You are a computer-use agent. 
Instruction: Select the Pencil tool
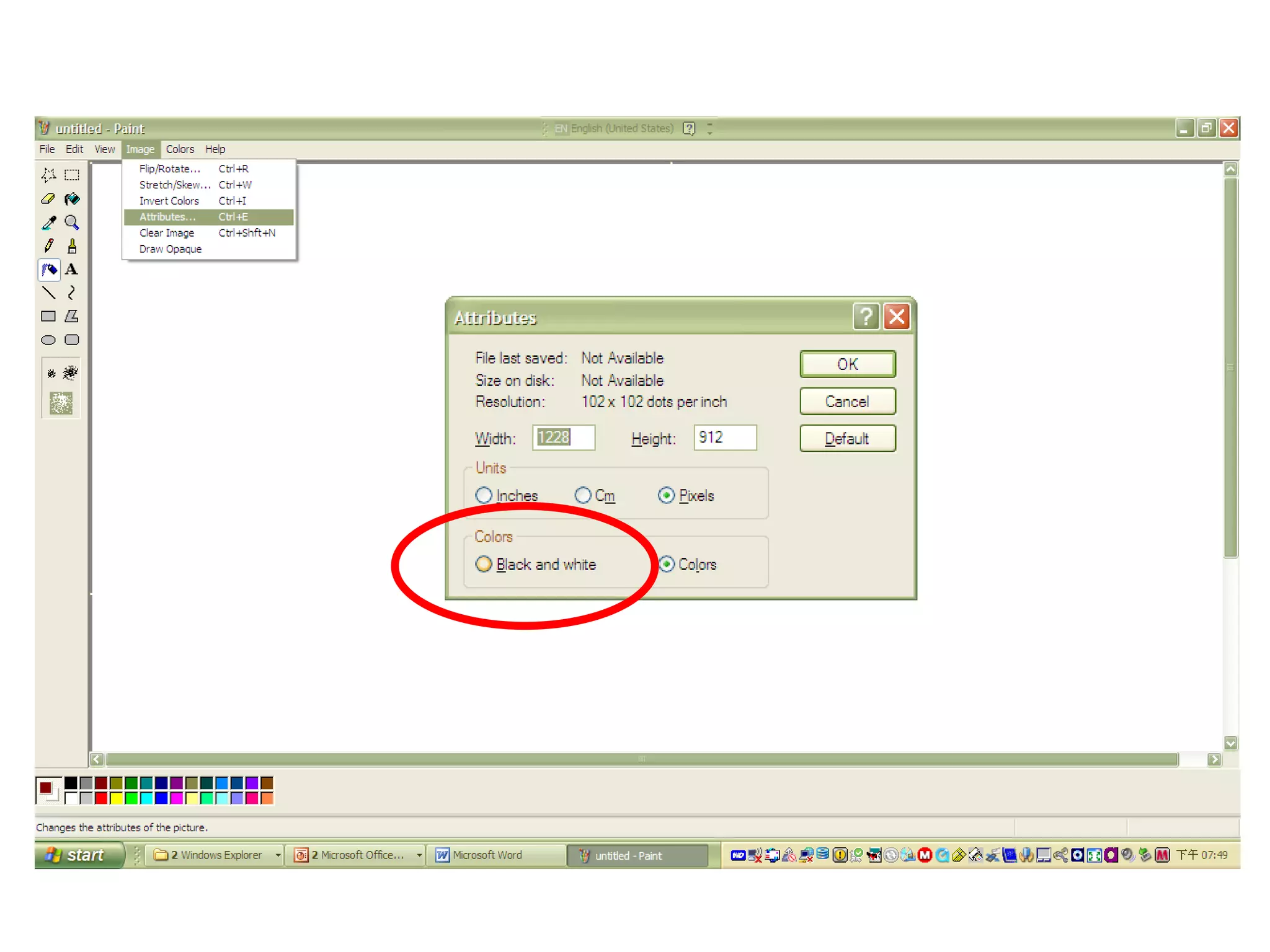click(48, 246)
